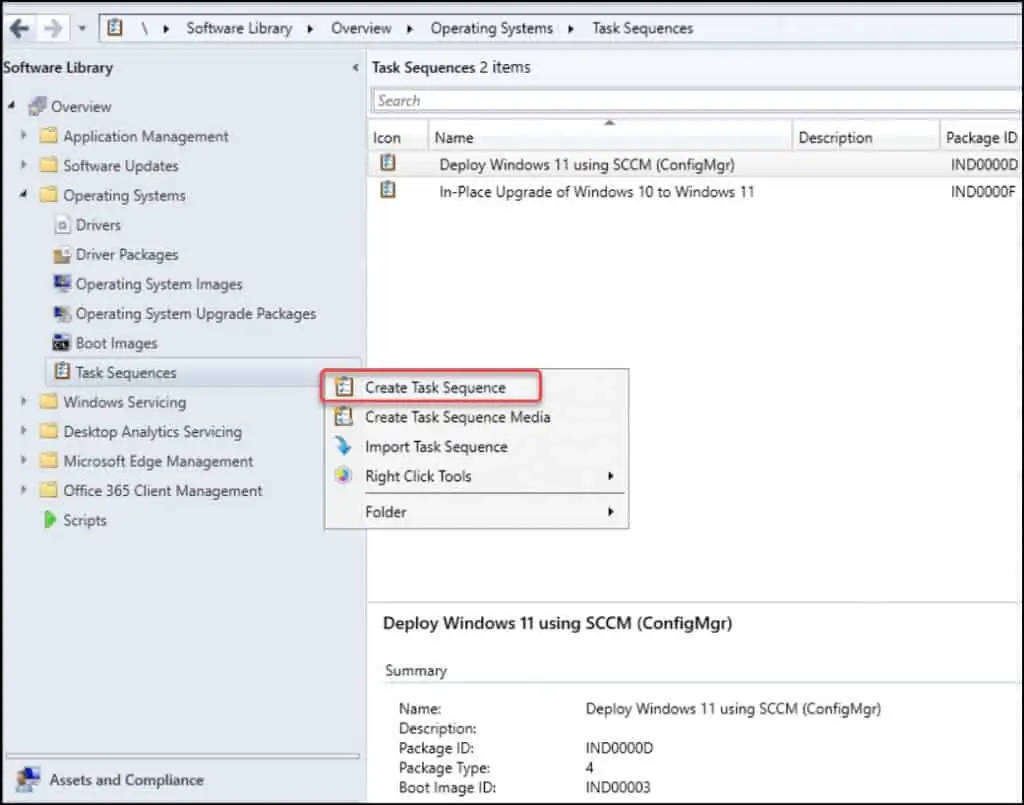Image resolution: width=1024 pixels, height=805 pixels.
Task: Click the Assets and Compliance icon
Action: tap(28, 779)
